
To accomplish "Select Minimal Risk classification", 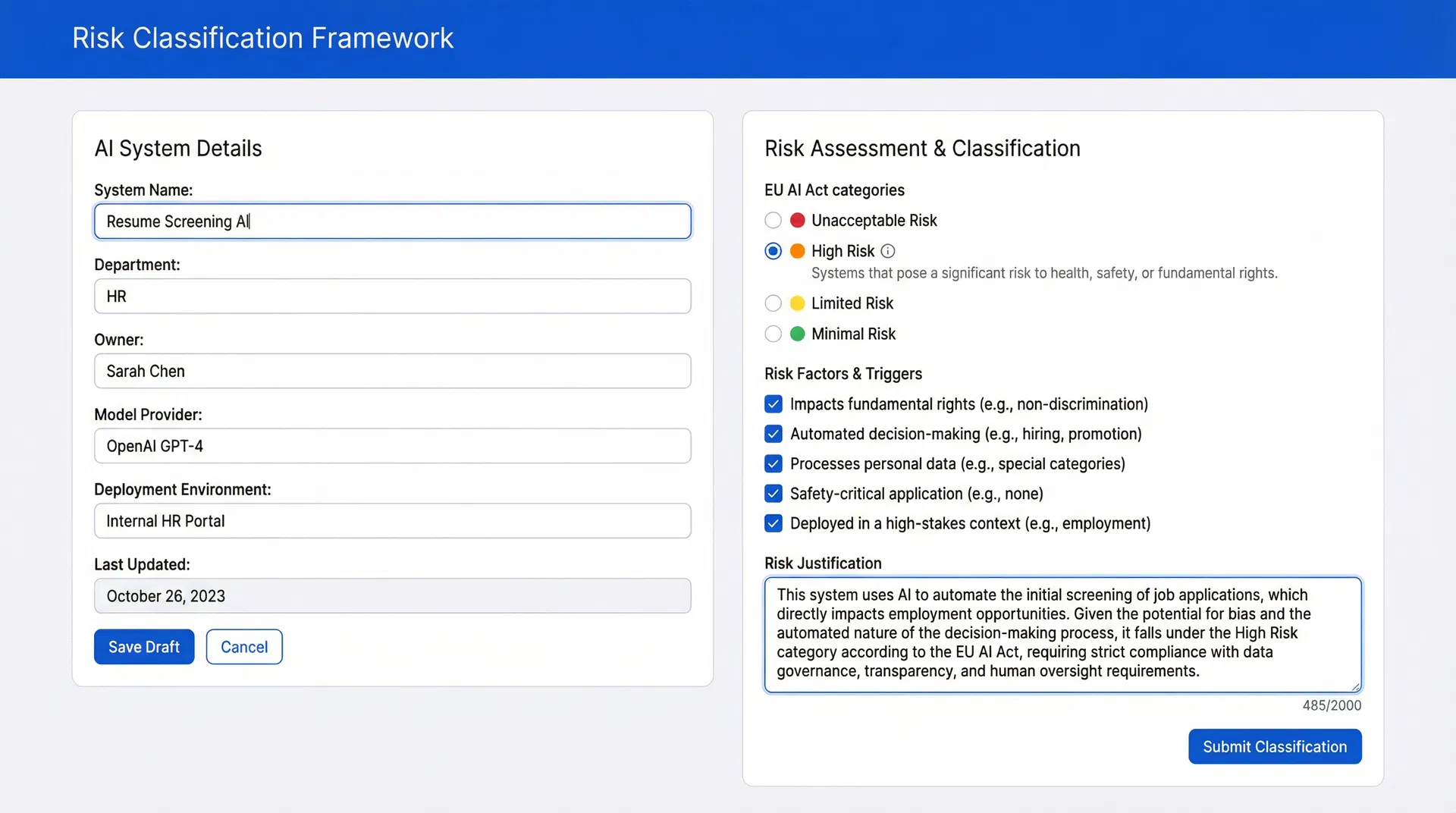I will 773,334.
